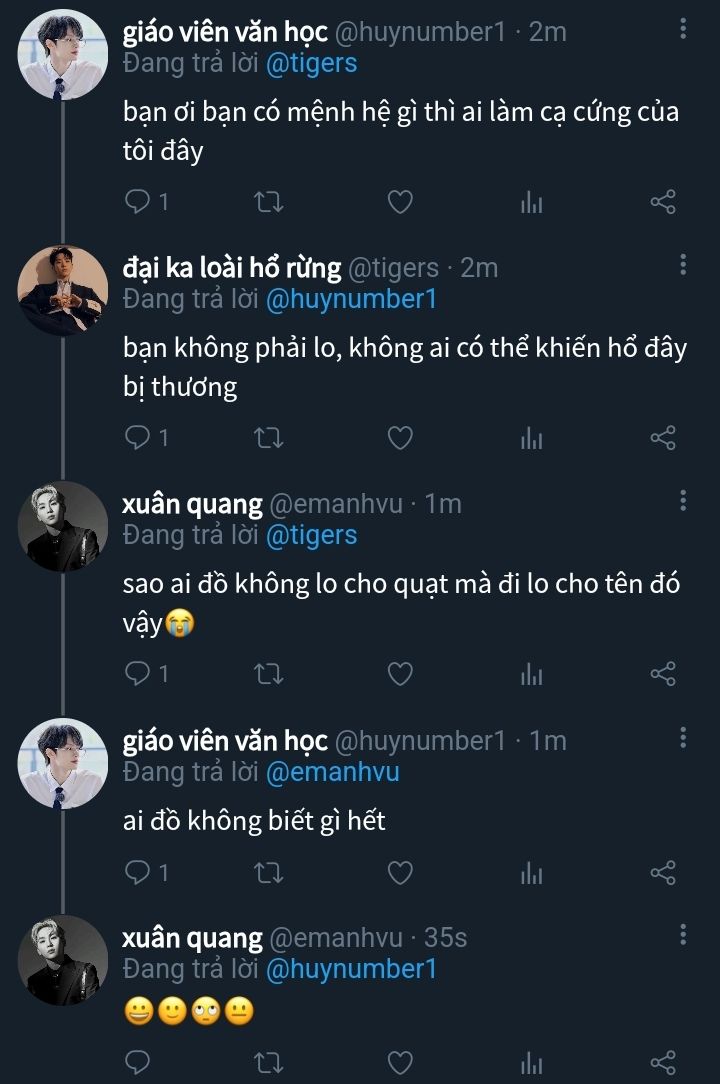View analytics for the 'ai đồ không biết gì hết' tweet
Screen dimensions: 720x1084
coord(531,874)
